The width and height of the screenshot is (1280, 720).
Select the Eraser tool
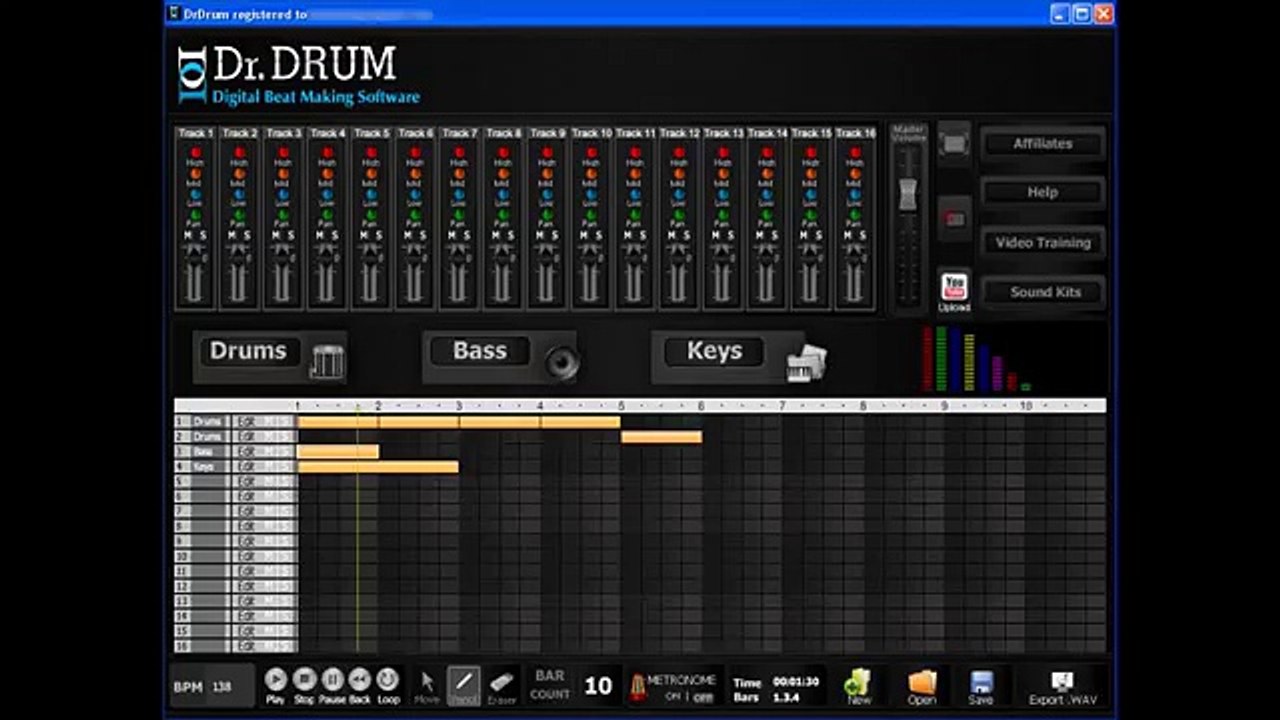tap(502, 685)
